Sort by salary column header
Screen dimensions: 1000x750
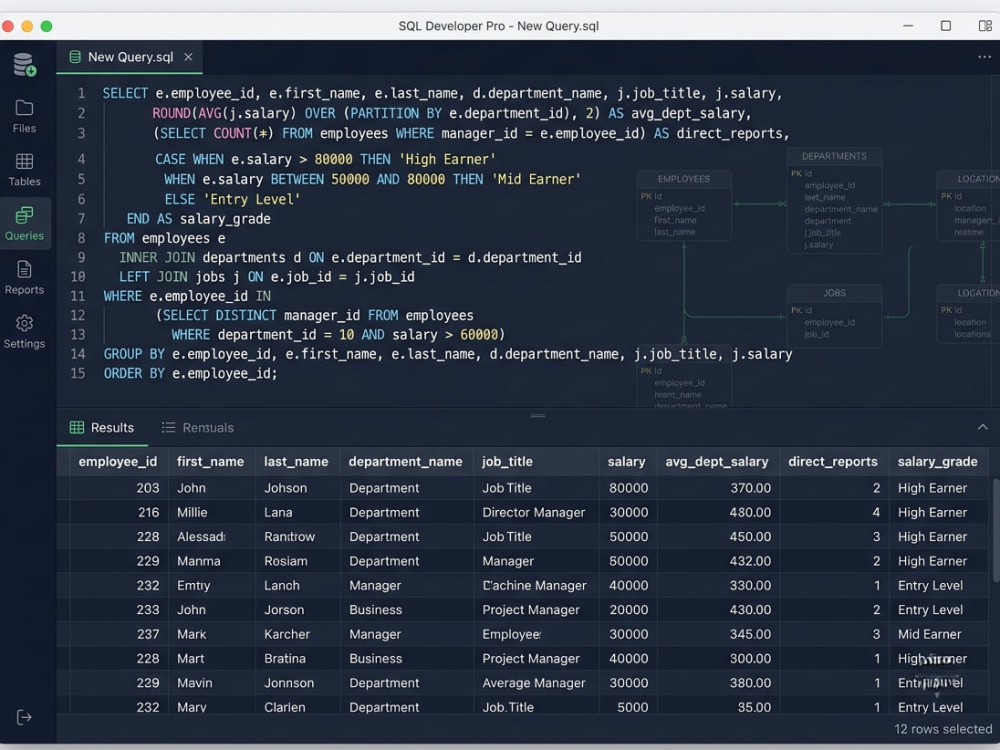[626, 461]
